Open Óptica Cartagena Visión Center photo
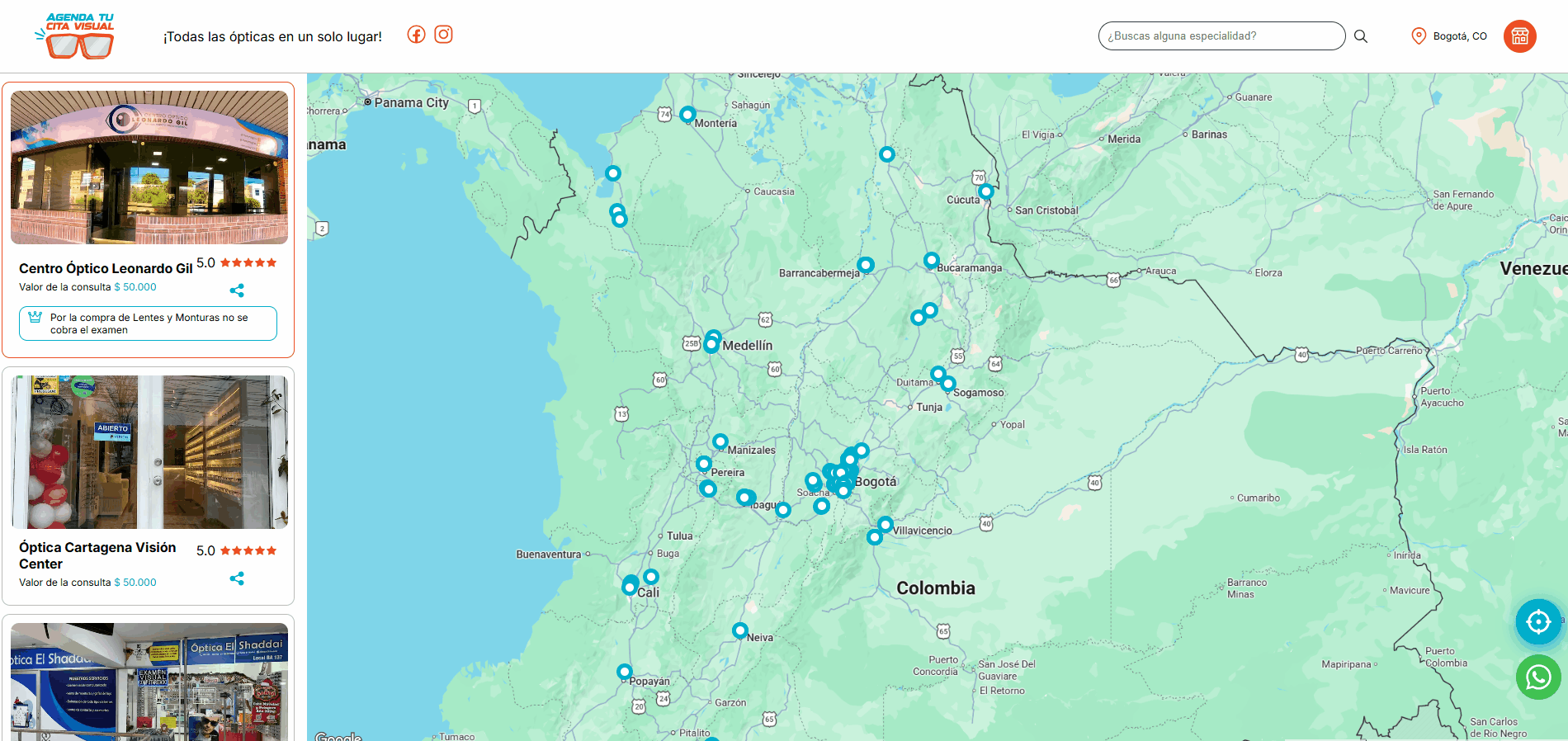 149,452
